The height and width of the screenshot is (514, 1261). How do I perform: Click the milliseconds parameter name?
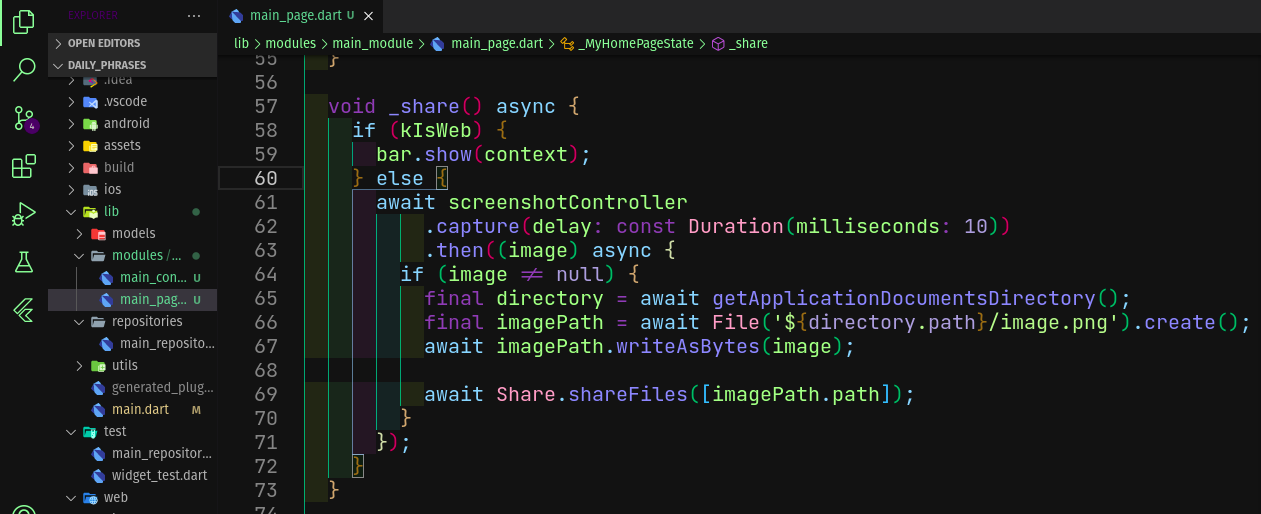868,226
